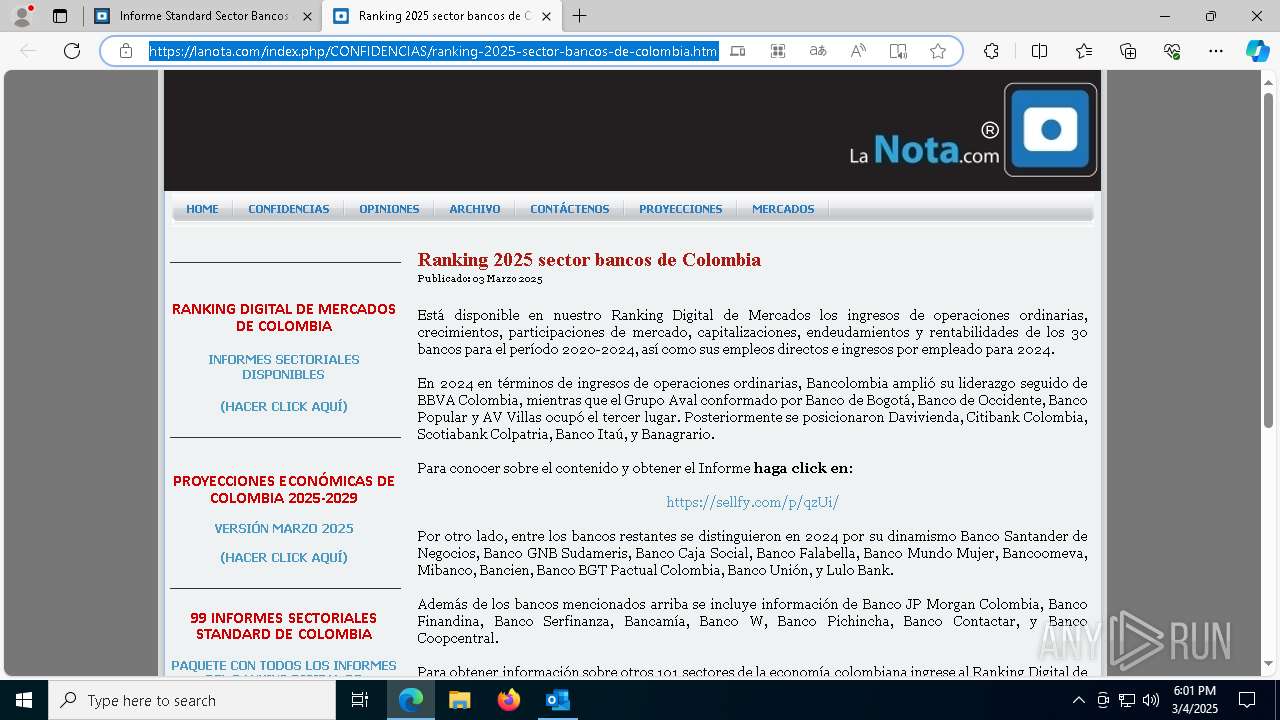Viewport: 1280px width, 720px height.
Task: Click the Versión Marzo 2025 link
Action: point(284,529)
